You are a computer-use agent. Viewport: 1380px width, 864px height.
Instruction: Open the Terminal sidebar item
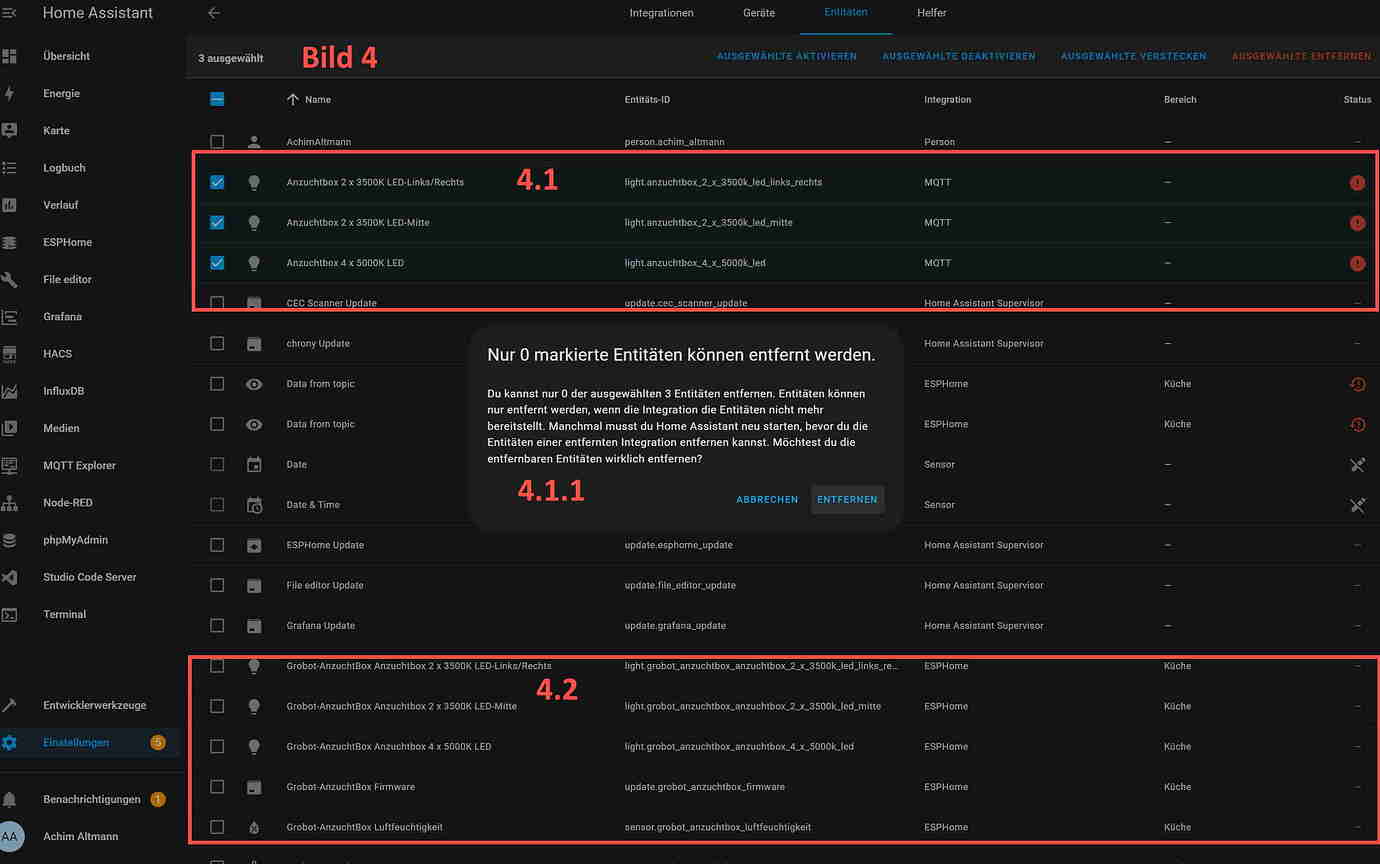click(x=63, y=614)
